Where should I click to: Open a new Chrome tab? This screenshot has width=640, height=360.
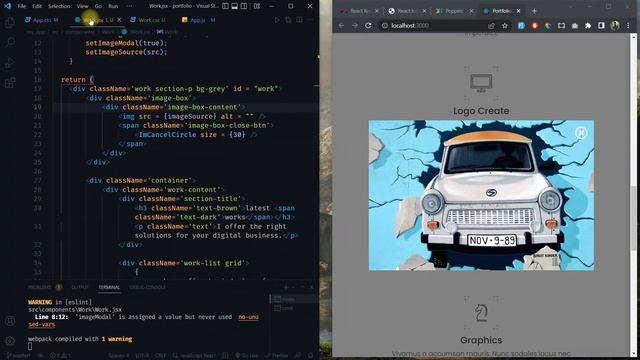click(x=534, y=11)
